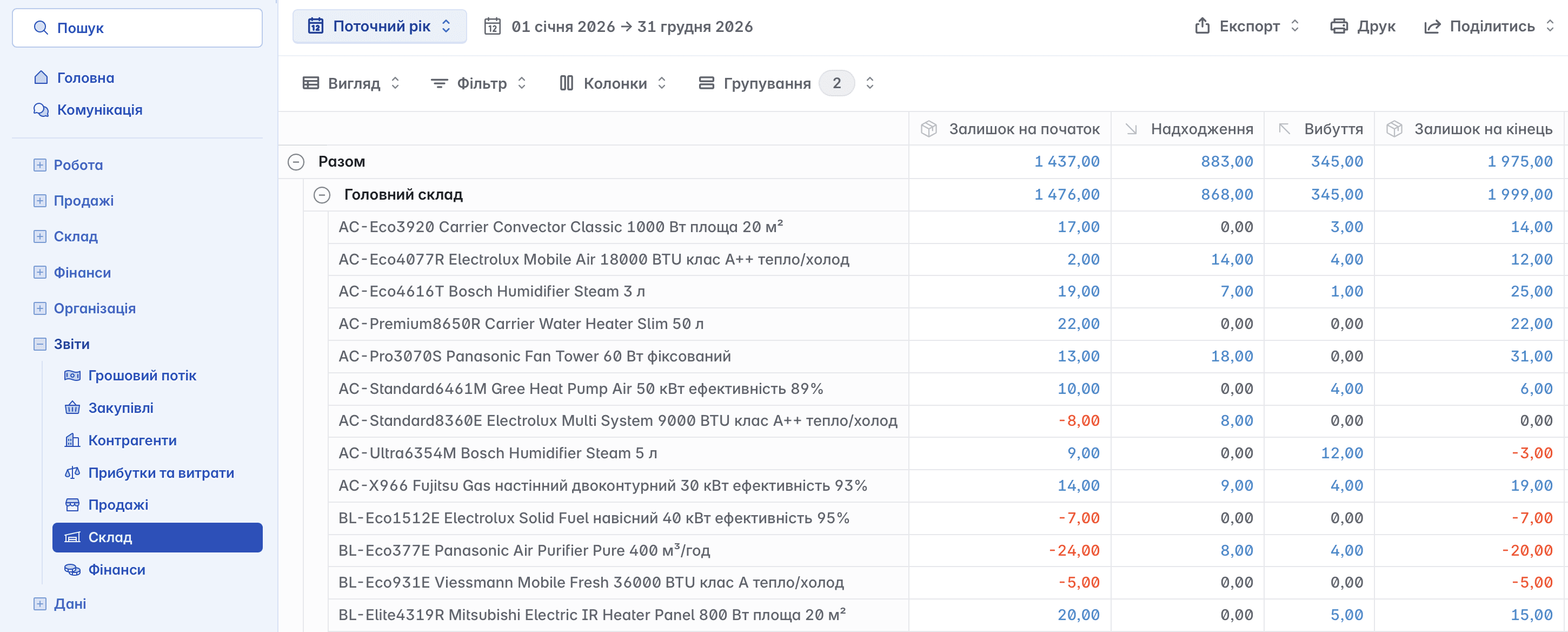This screenshot has height=632, width=1568.
Task: Go to Комунікація chat section
Action: click(x=99, y=110)
